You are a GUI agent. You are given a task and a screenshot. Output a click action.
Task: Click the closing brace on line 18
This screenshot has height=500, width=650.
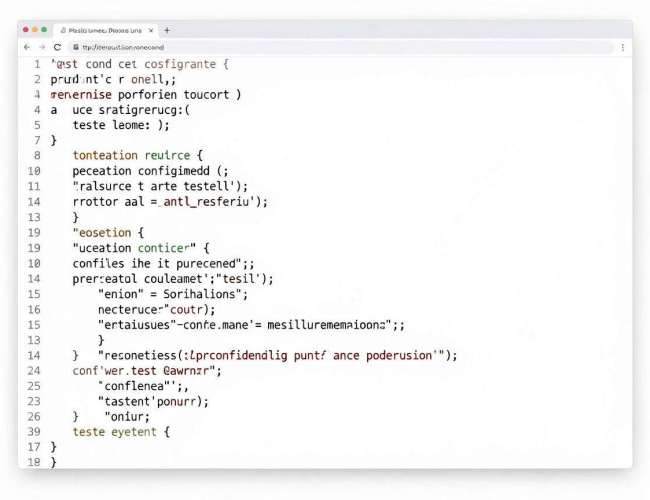coord(53,462)
